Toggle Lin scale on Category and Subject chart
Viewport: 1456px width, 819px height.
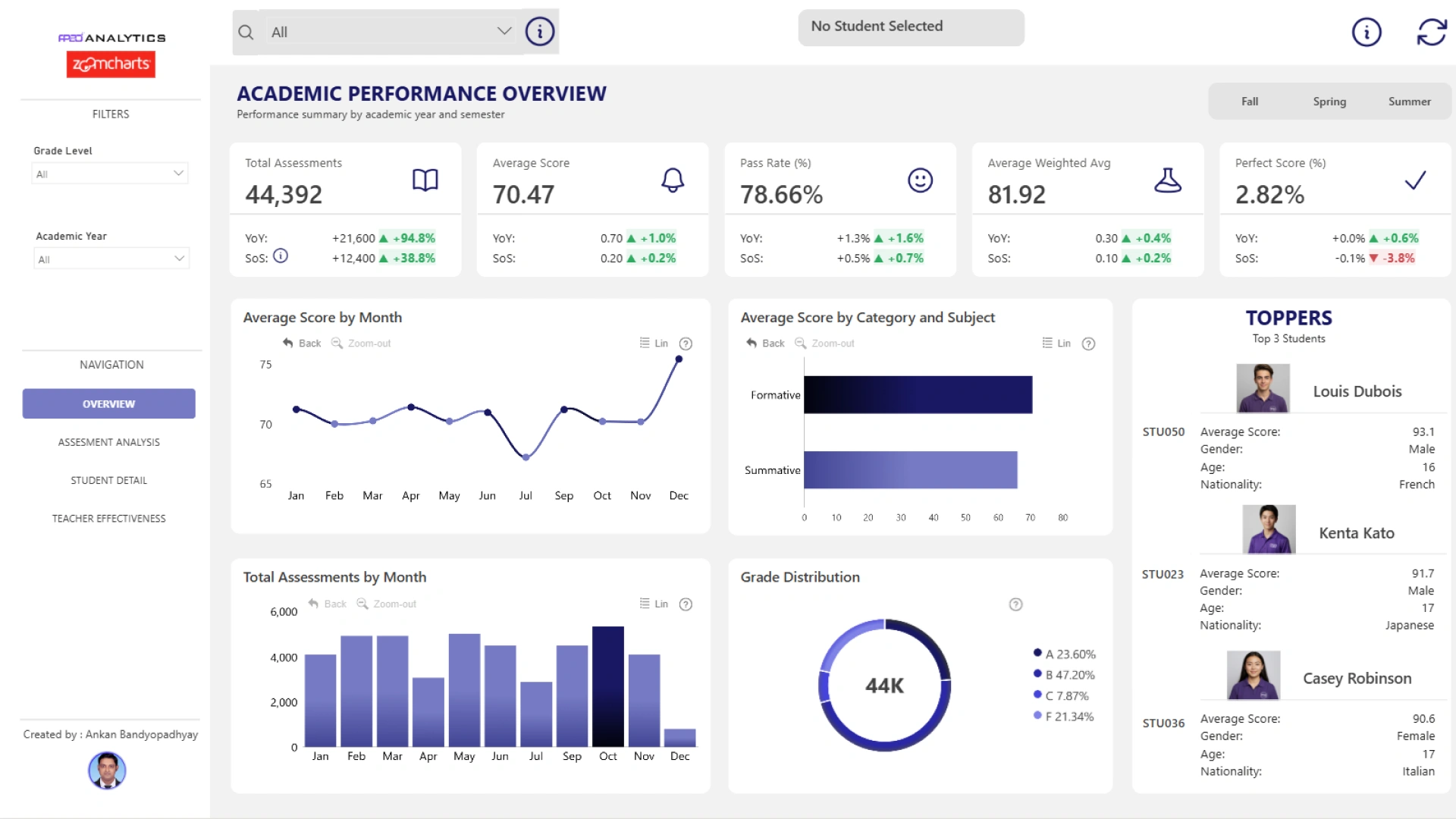[x=1056, y=344]
